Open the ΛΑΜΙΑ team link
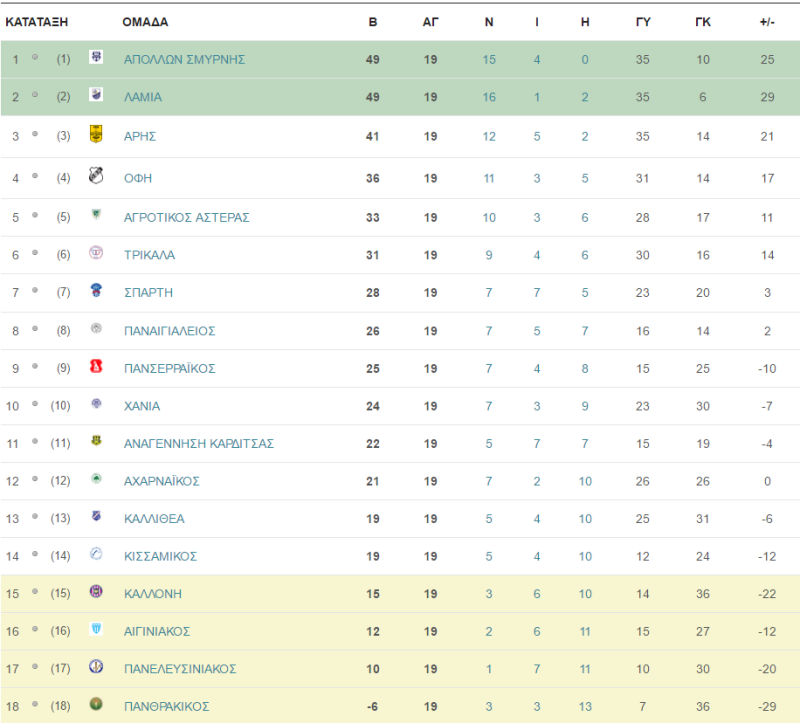This screenshot has width=800, height=723. pyautogui.click(x=143, y=97)
